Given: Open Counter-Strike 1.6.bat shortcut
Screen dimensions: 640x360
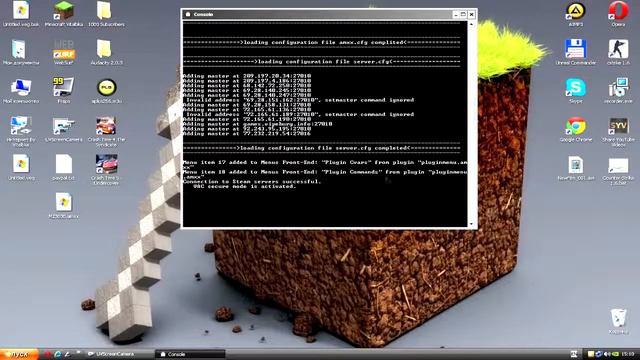Looking at the screenshot, I should [618, 171].
